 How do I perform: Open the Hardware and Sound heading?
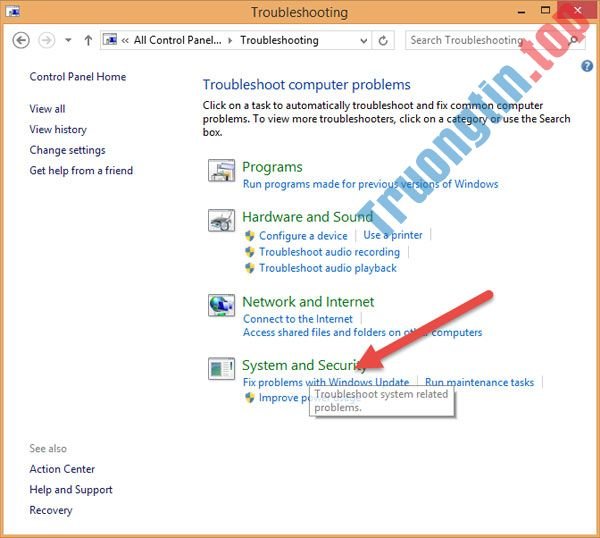click(307, 217)
